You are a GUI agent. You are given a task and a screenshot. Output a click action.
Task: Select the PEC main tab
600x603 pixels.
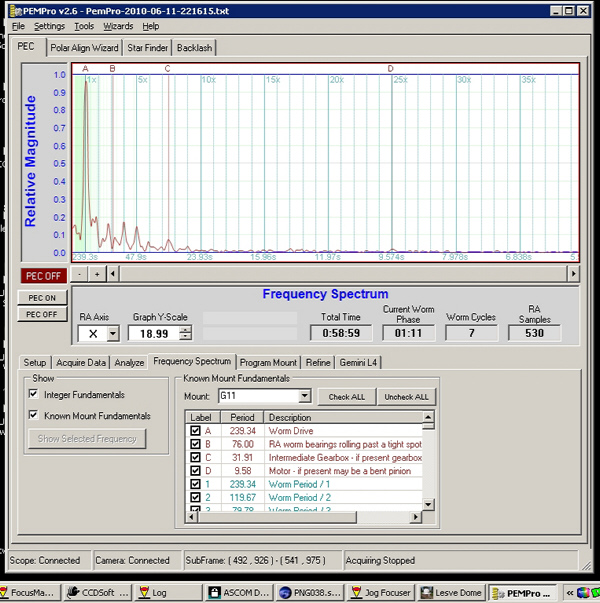coord(26,47)
